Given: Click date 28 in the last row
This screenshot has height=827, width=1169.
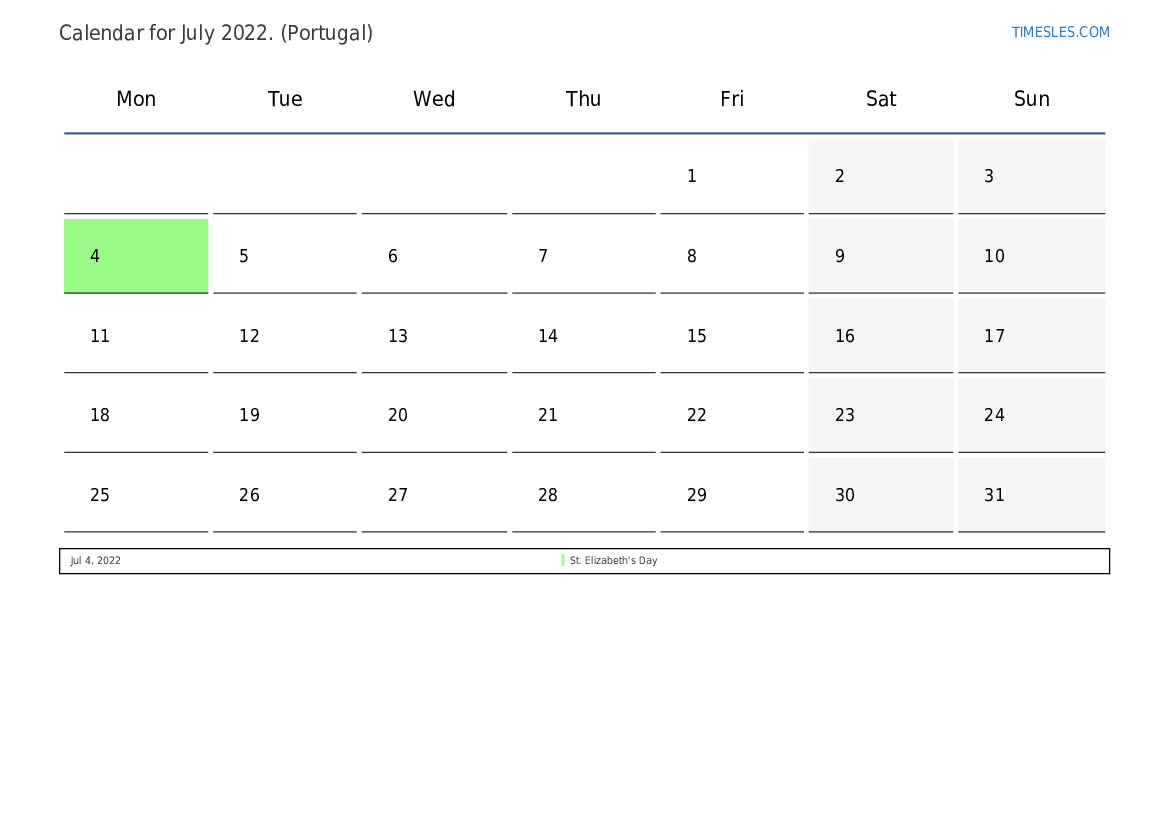Looking at the screenshot, I should pos(583,495).
